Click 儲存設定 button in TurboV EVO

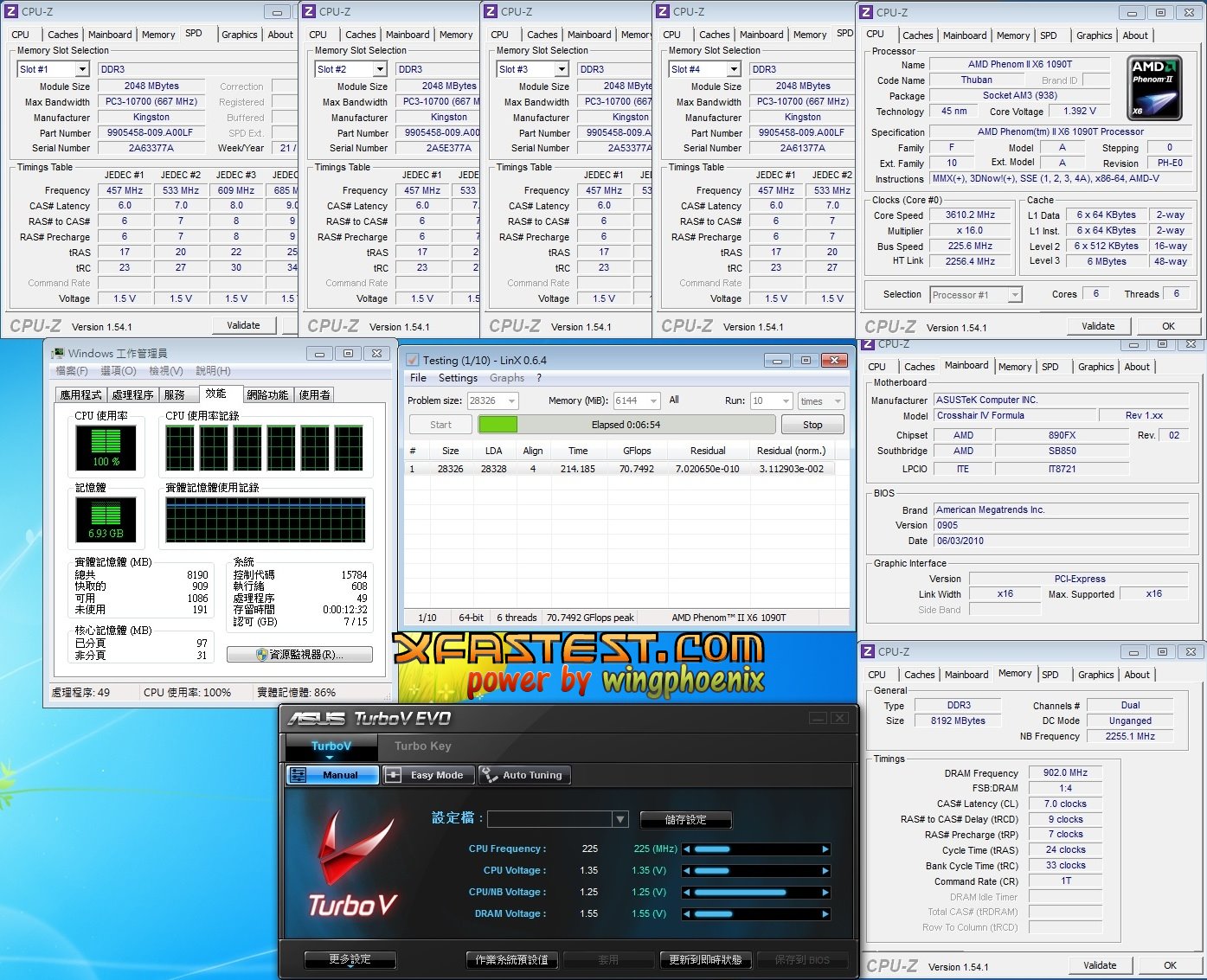pyautogui.click(x=686, y=819)
